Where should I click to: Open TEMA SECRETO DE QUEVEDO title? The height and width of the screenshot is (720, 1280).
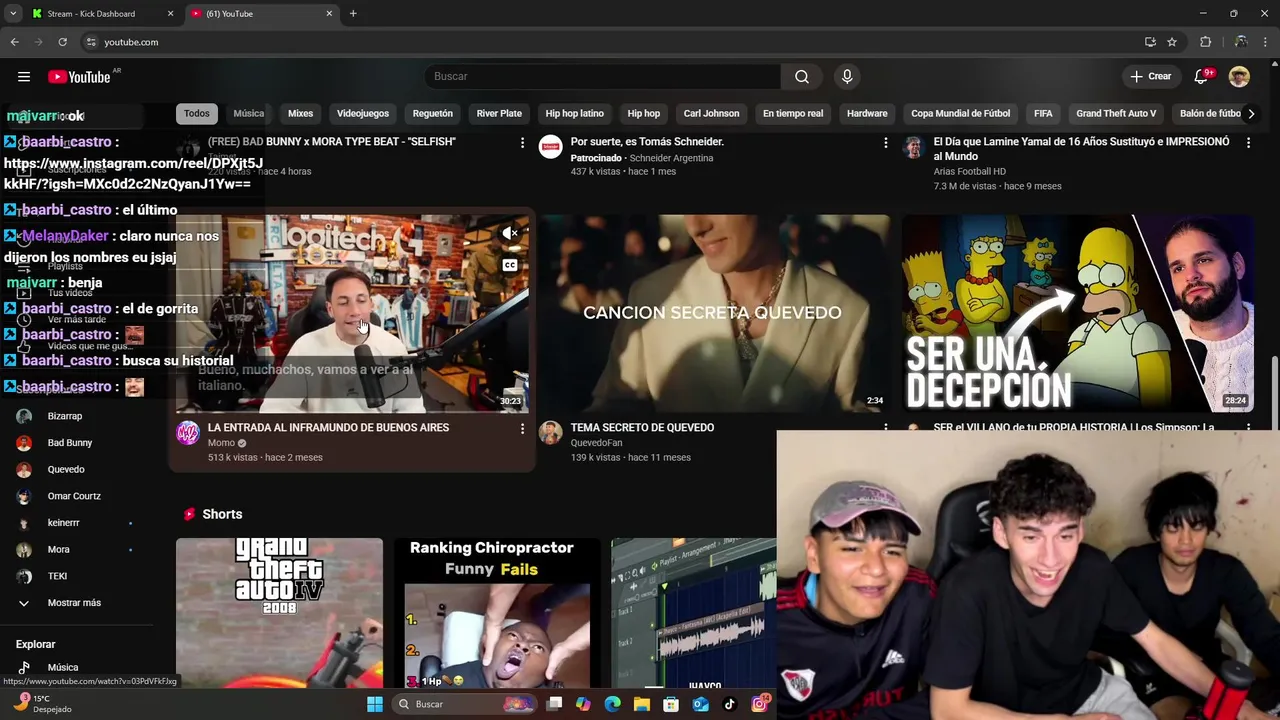click(x=642, y=428)
